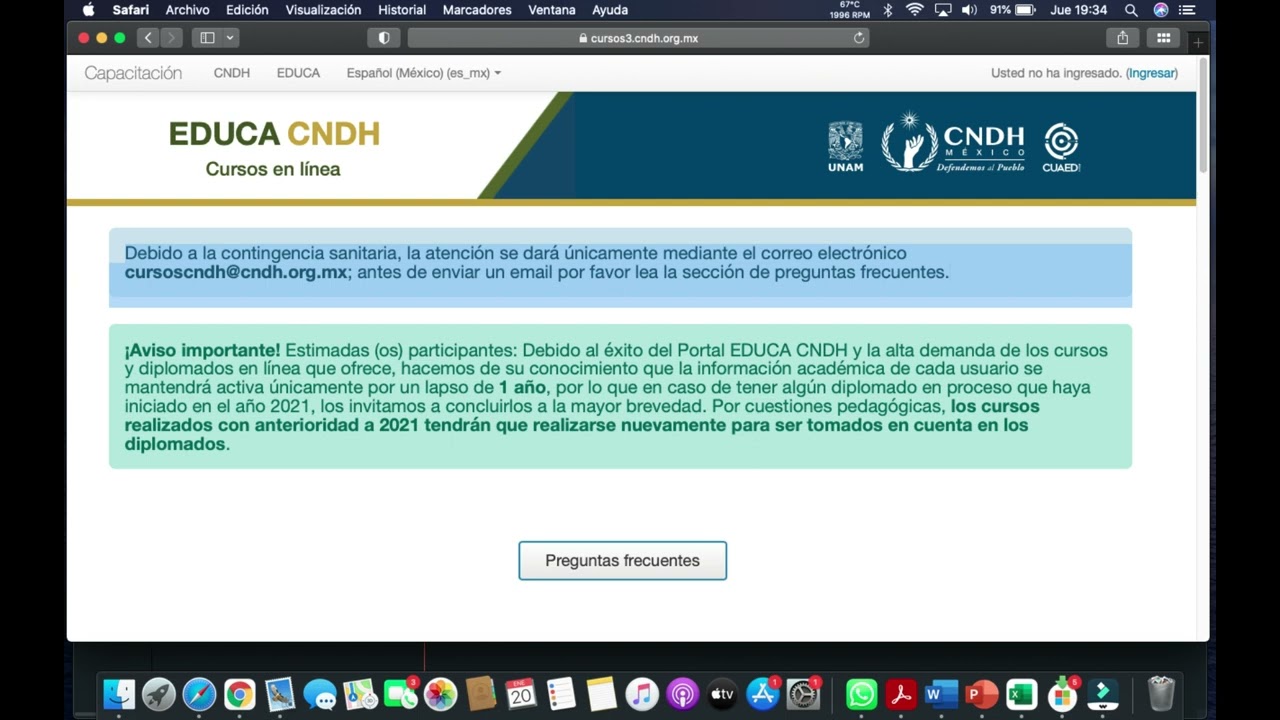Click the Ingresar login link
Image resolution: width=1280 pixels, height=720 pixels.
(1152, 73)
